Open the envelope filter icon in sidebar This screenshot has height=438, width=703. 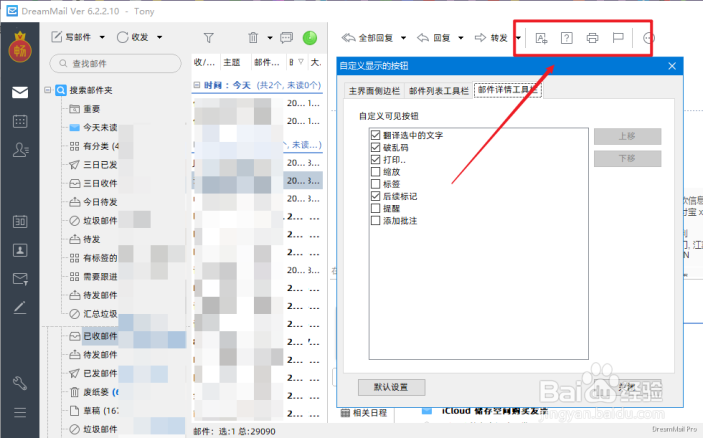tap(20, 279)
